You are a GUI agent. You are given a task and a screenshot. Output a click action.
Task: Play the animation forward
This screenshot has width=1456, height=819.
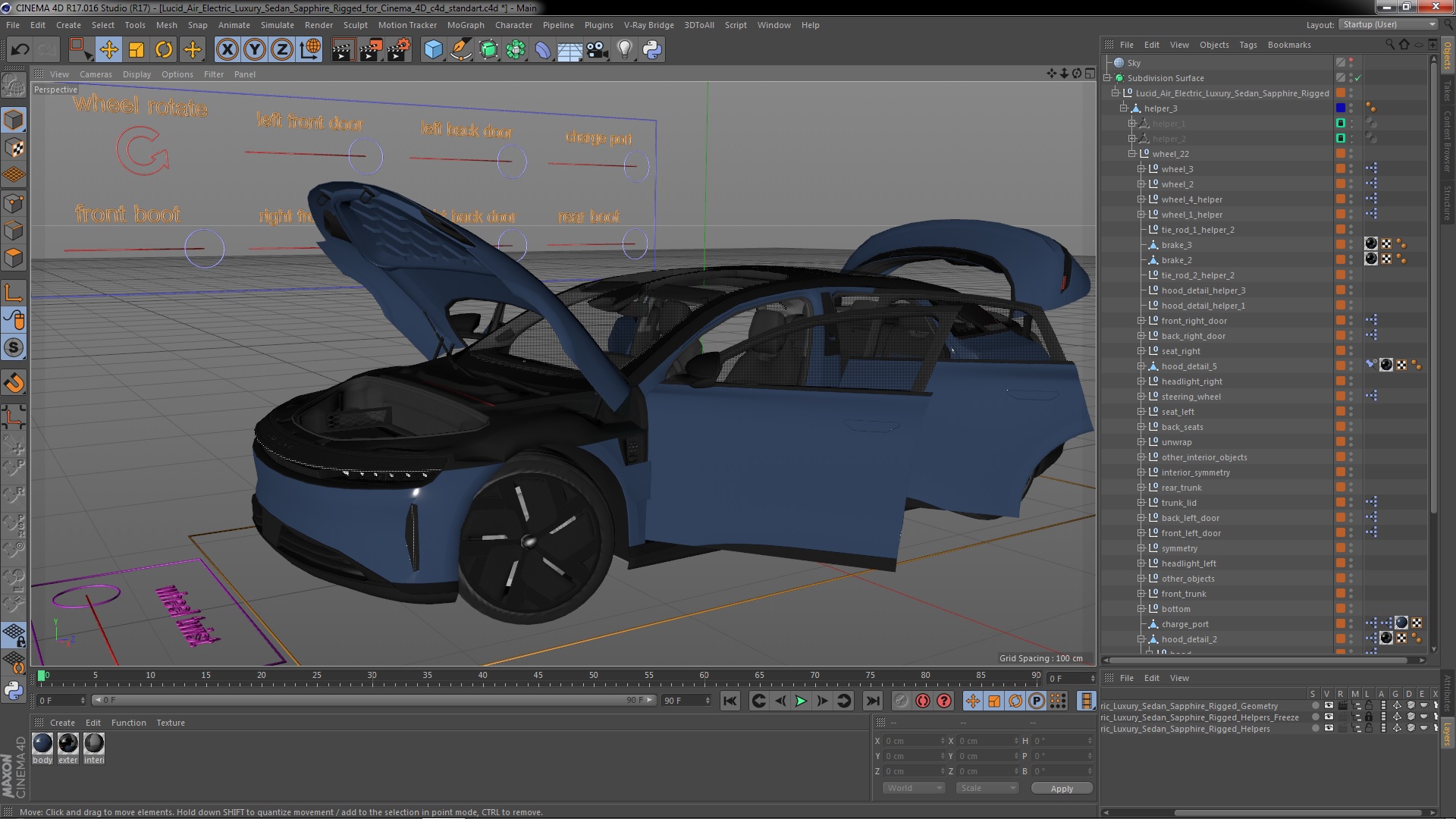point(801,701)
